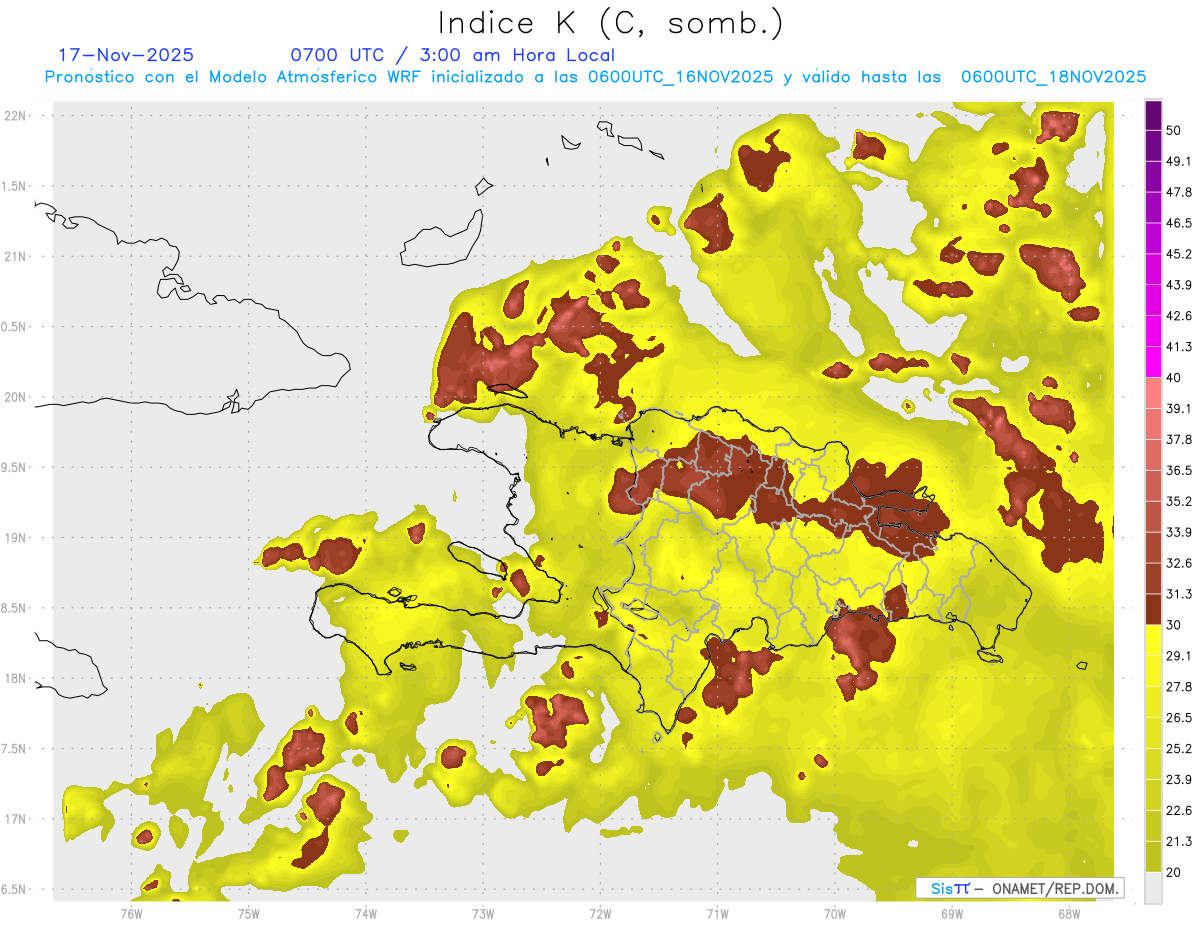Click the colorbar value '41.3'
This screenshot has width=1200, height=927.
pyautogui.click(x=1179, y=347)
